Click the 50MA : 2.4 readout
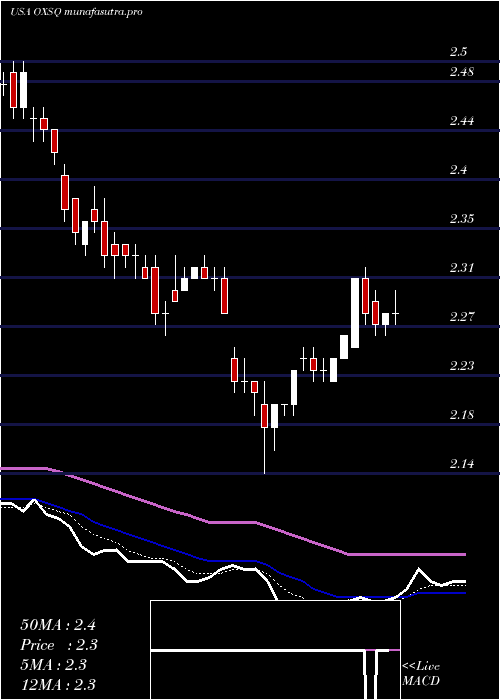 (58, 625)
